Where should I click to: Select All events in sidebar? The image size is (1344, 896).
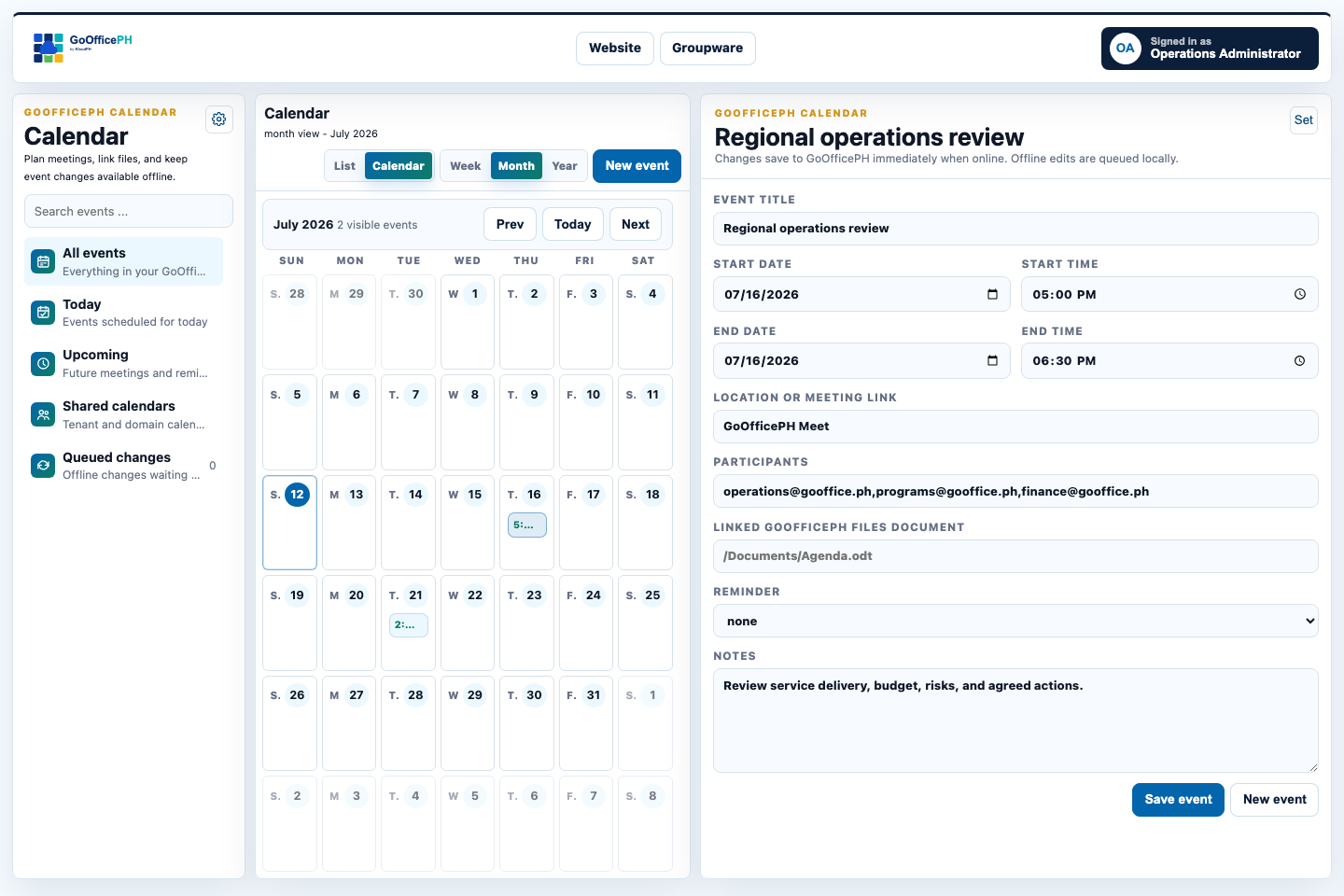123,261
